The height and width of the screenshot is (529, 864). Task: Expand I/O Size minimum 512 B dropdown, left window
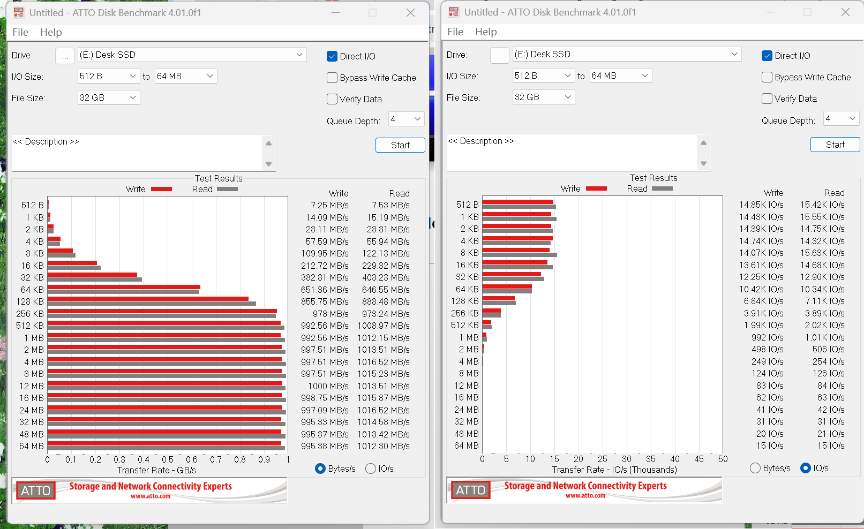click(x=108, y=76)
